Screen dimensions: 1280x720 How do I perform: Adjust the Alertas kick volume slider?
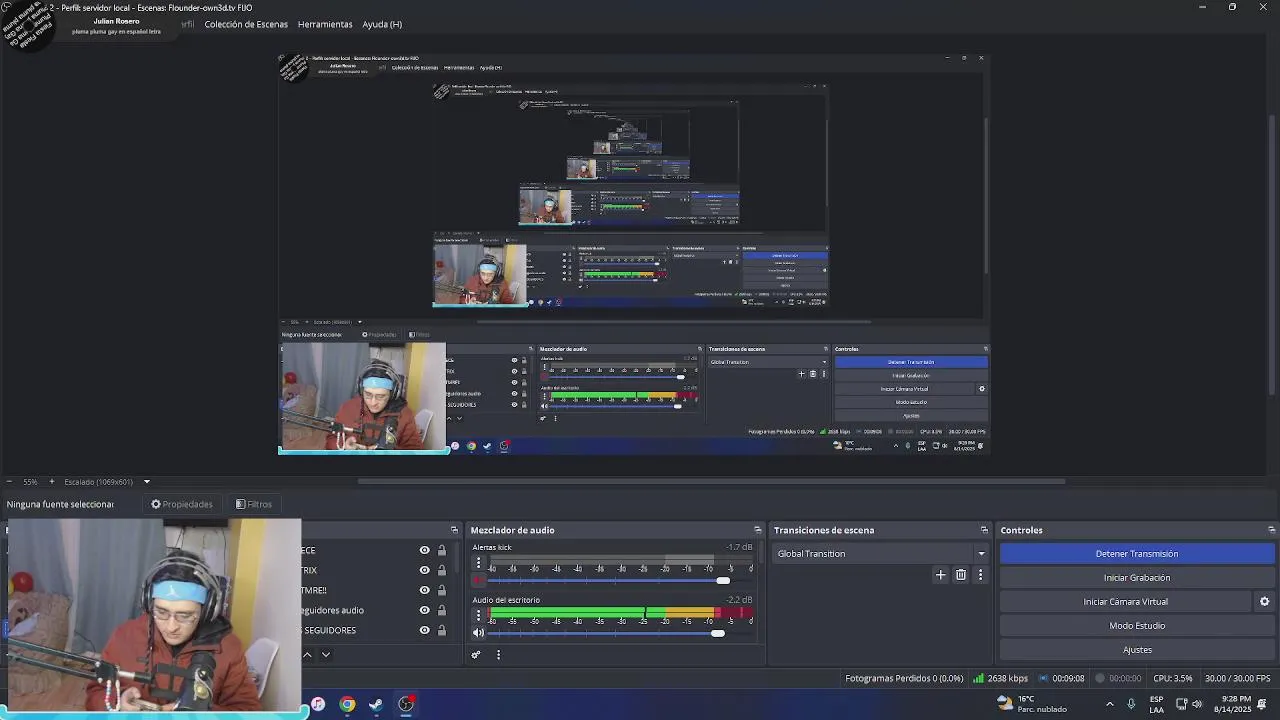(x=723, y=580)
